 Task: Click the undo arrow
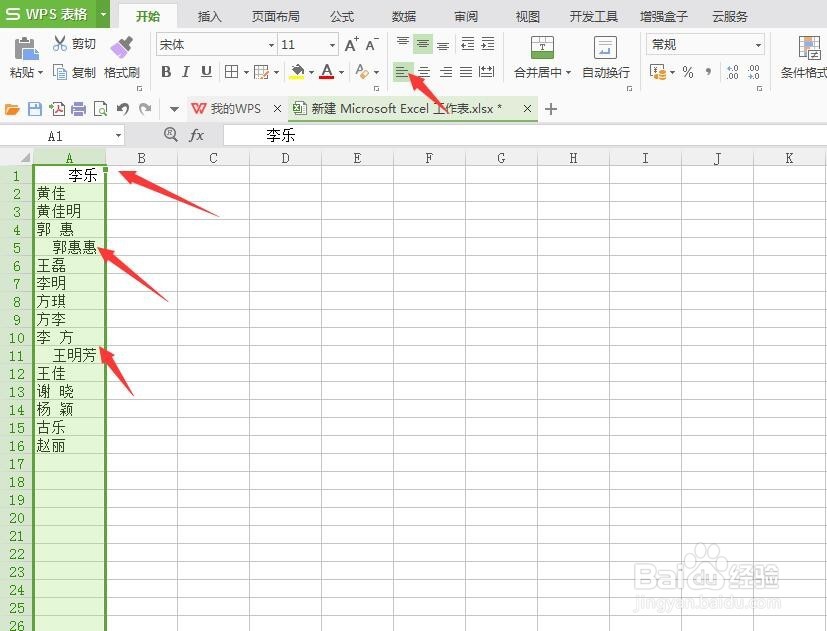(123, 109)
